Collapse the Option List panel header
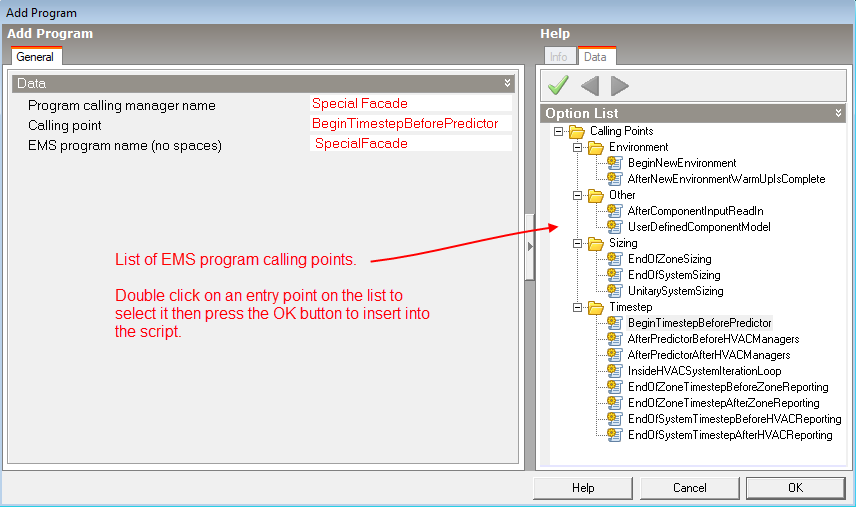 (x=839, y=113)
